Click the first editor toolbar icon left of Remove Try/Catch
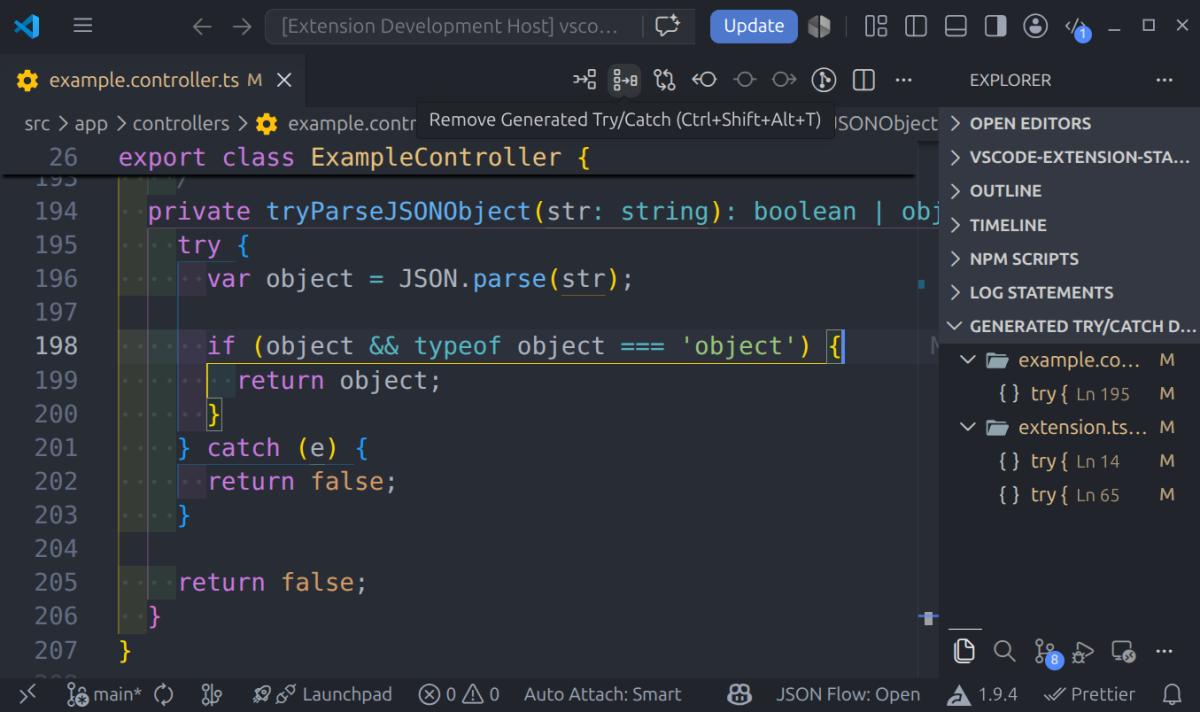 point(585,79)
